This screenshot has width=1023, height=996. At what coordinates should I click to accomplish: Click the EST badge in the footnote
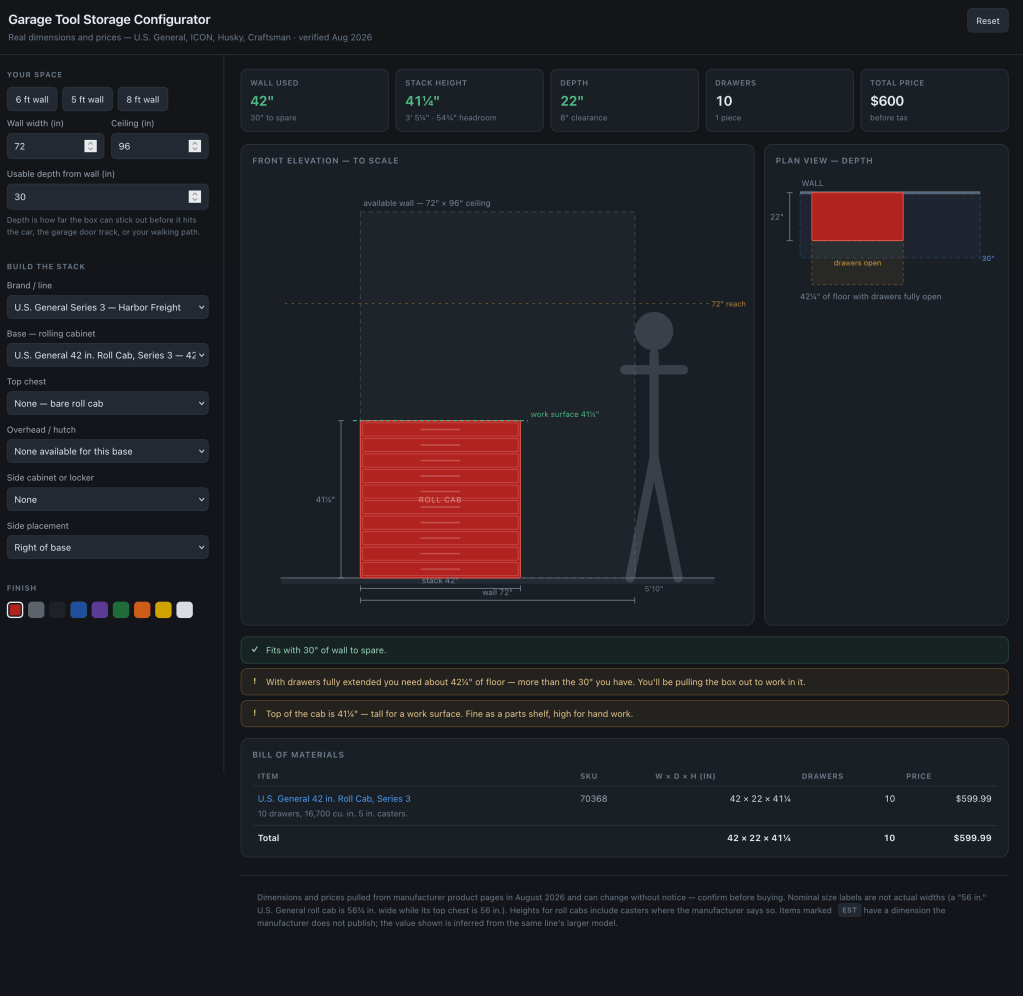pyautogui.click(x=849, y=910)
